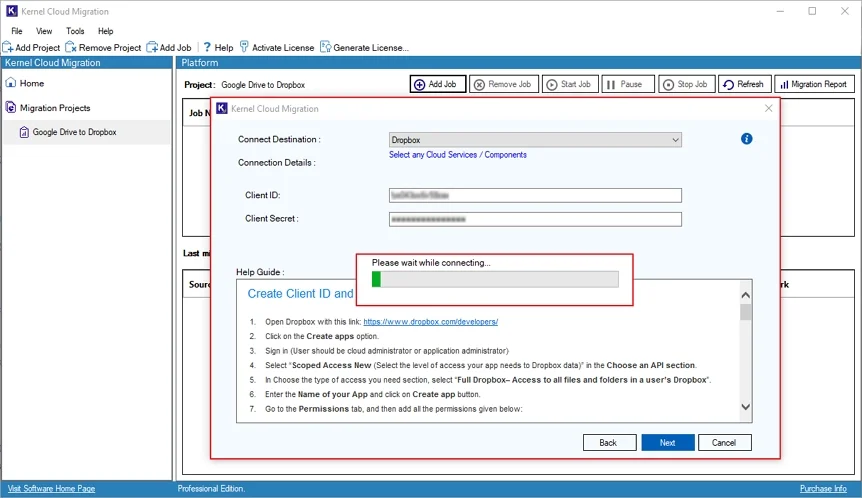Click the Back button
This screenshot has width=862, height=498.
coord(609,442)
